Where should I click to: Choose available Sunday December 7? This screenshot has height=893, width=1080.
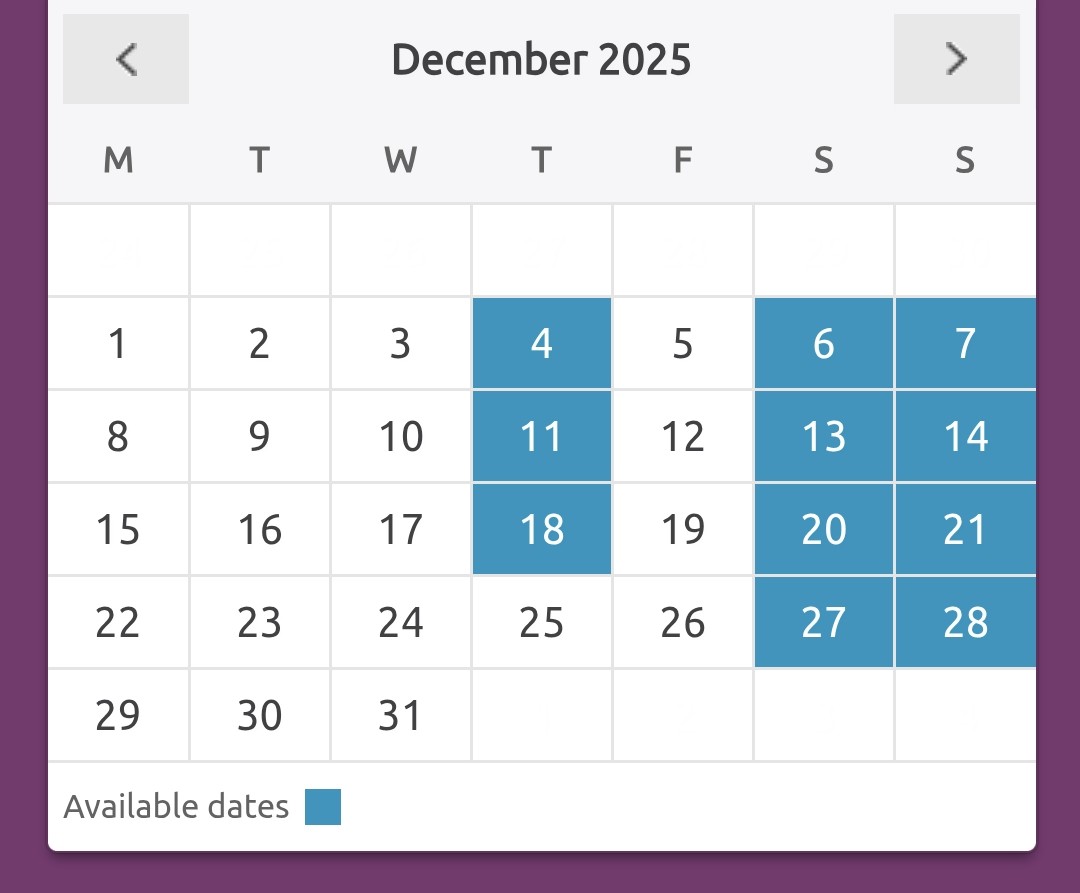[x=965, y=343]
